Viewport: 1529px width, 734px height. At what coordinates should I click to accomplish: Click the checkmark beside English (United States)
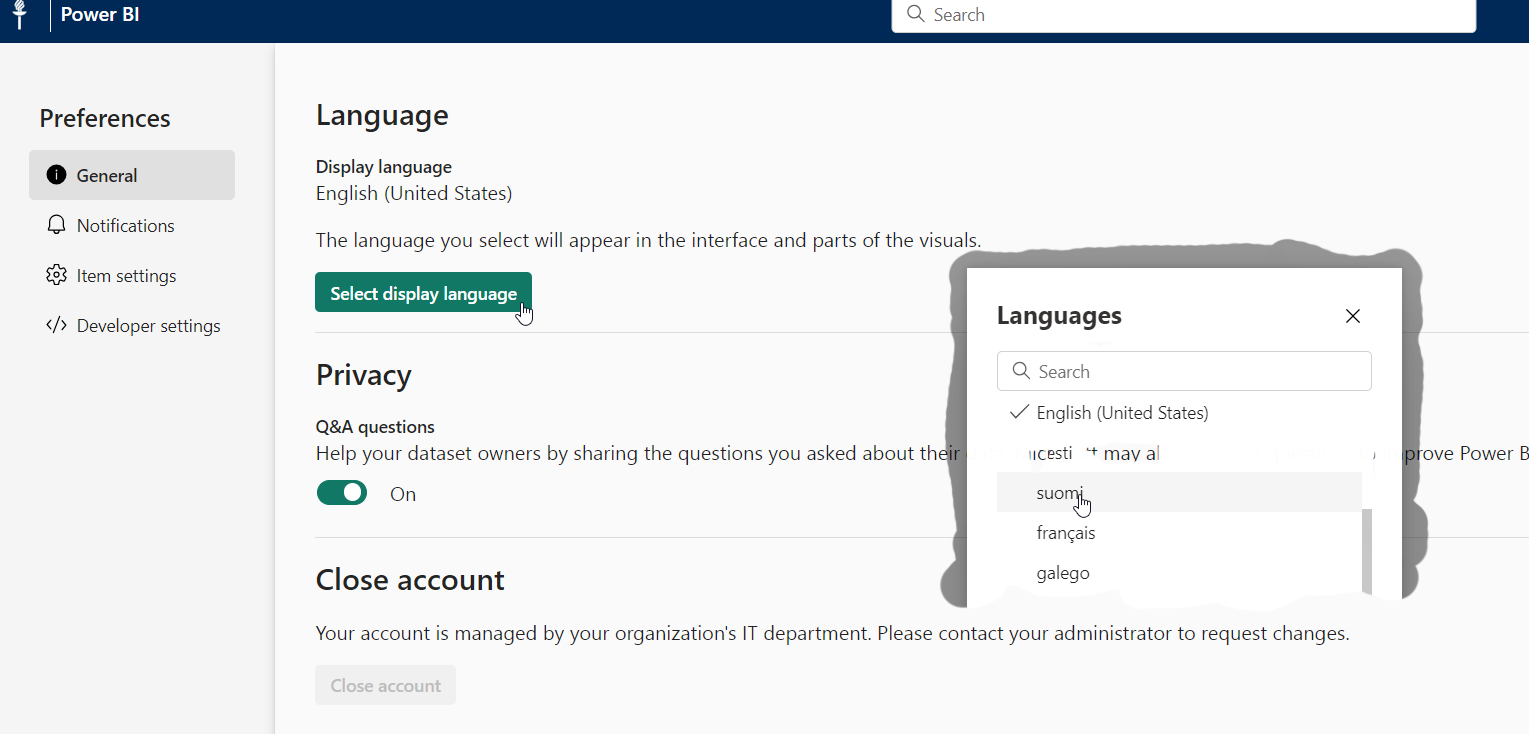point(1019,412)
